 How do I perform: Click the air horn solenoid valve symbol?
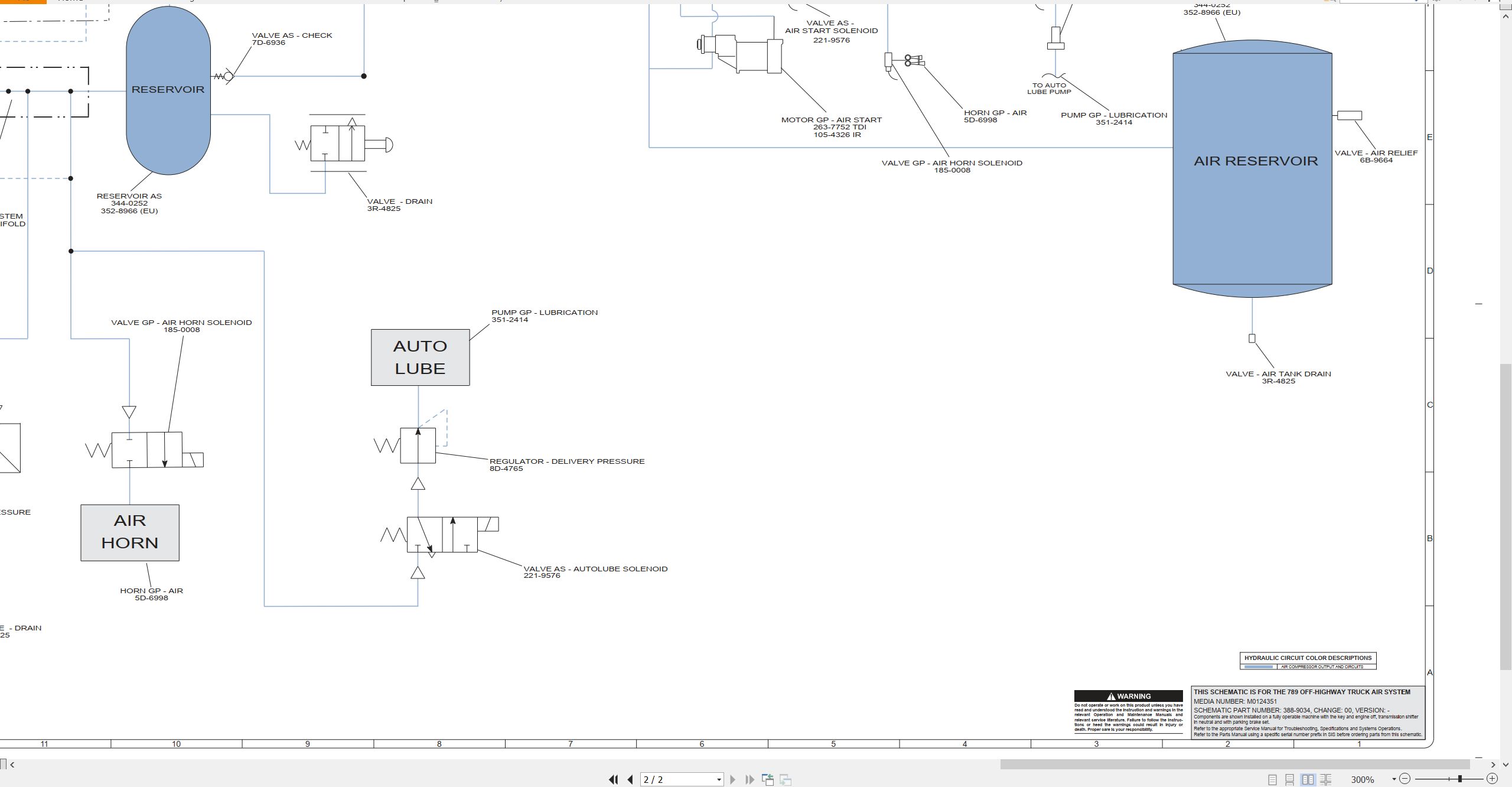[x=145, y=450]
